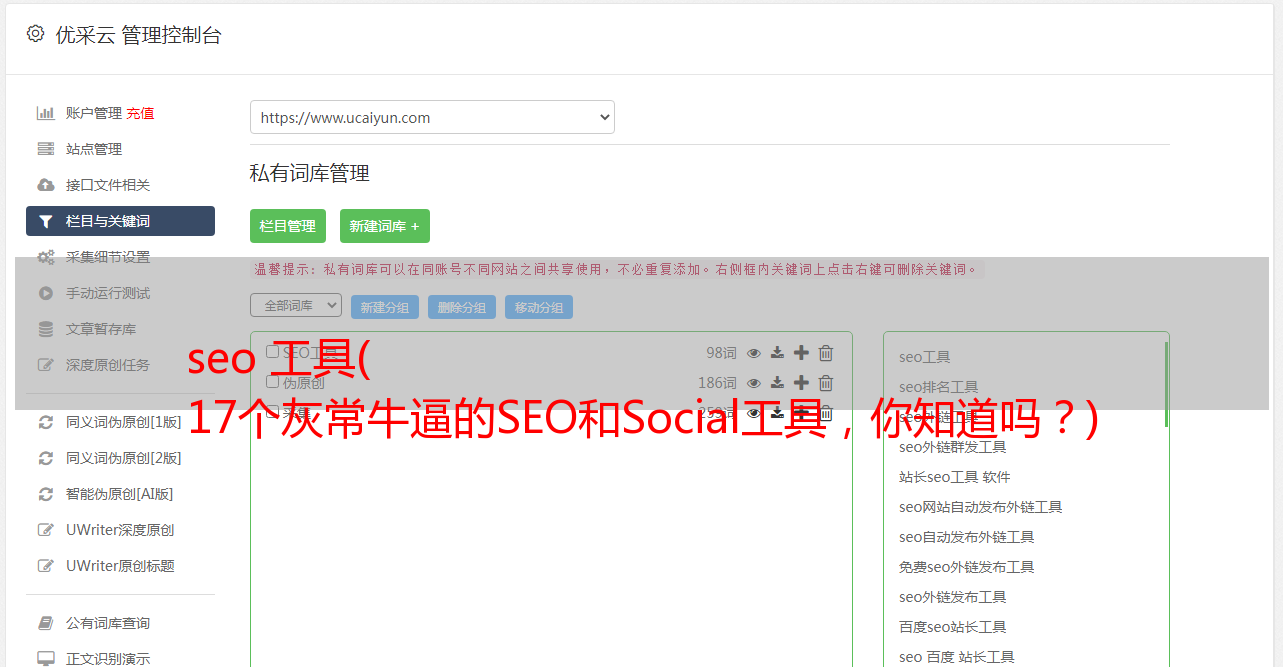Select the keyword seo工具 in right list
1283x667 pixels.
(x=925, y=357)
